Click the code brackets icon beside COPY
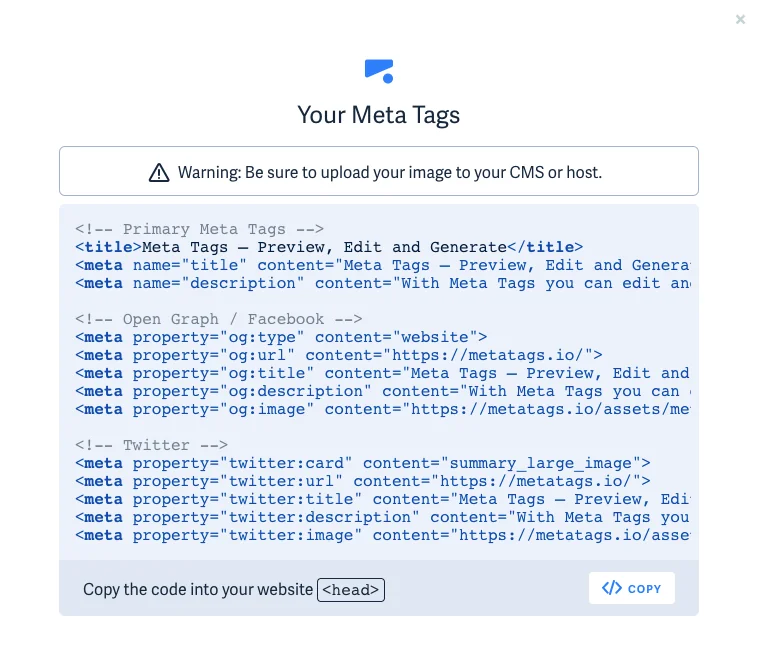 612,588
